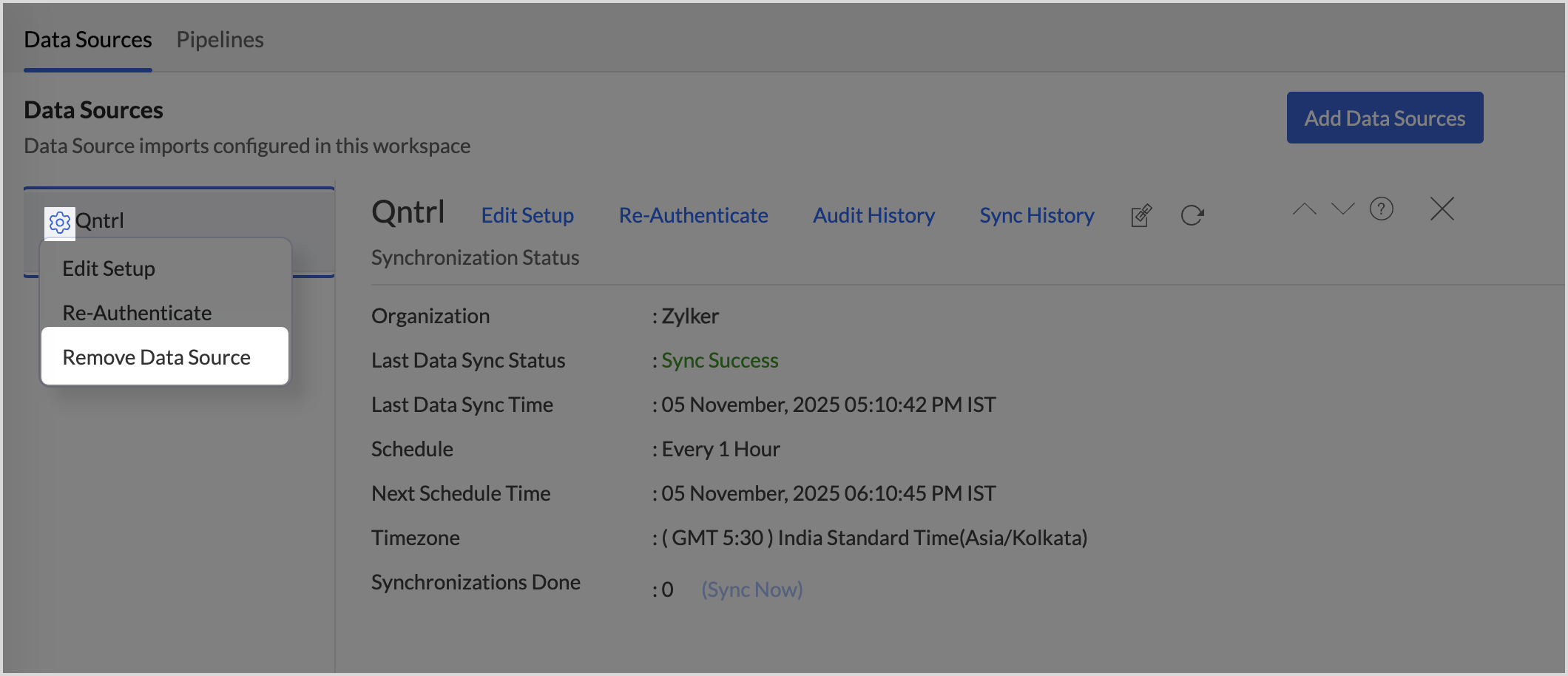Open the Data Sources tab
Viewport: 1568px width, 676px height.
(x=88, y=40)
